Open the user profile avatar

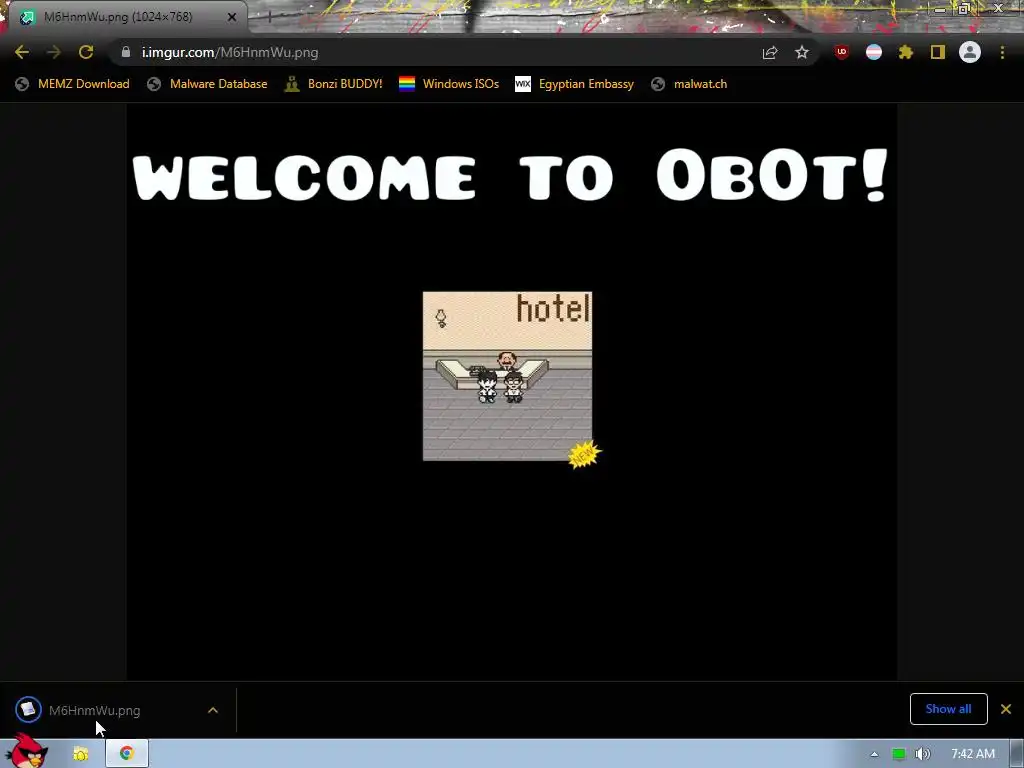click(x=970, y=52)
